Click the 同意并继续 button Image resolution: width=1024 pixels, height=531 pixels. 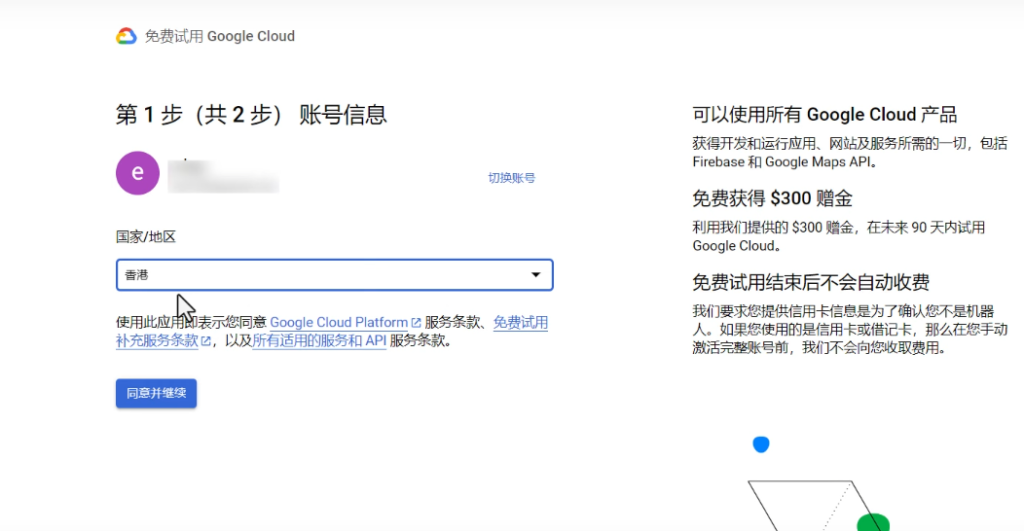click(x=156, y=393)
